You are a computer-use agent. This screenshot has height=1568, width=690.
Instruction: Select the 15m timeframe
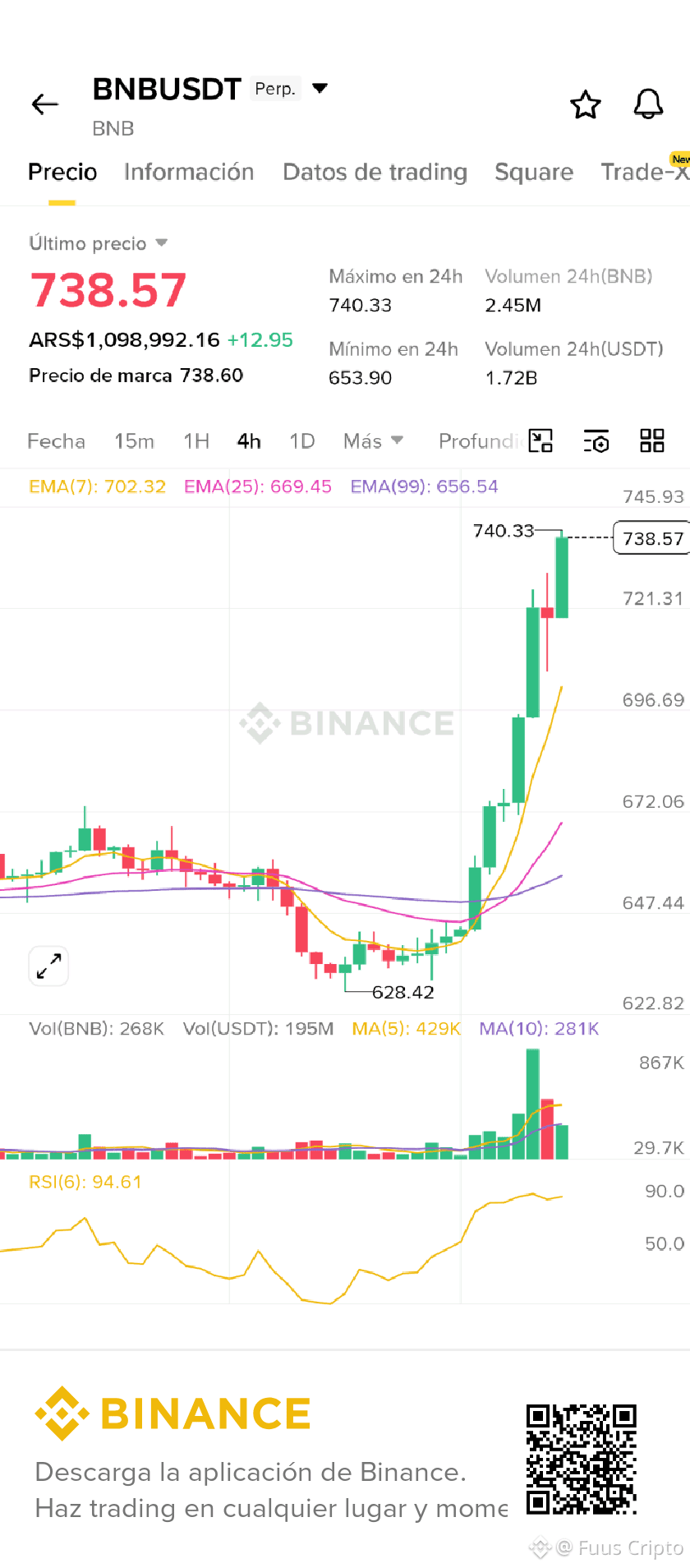tap(135, 441)
